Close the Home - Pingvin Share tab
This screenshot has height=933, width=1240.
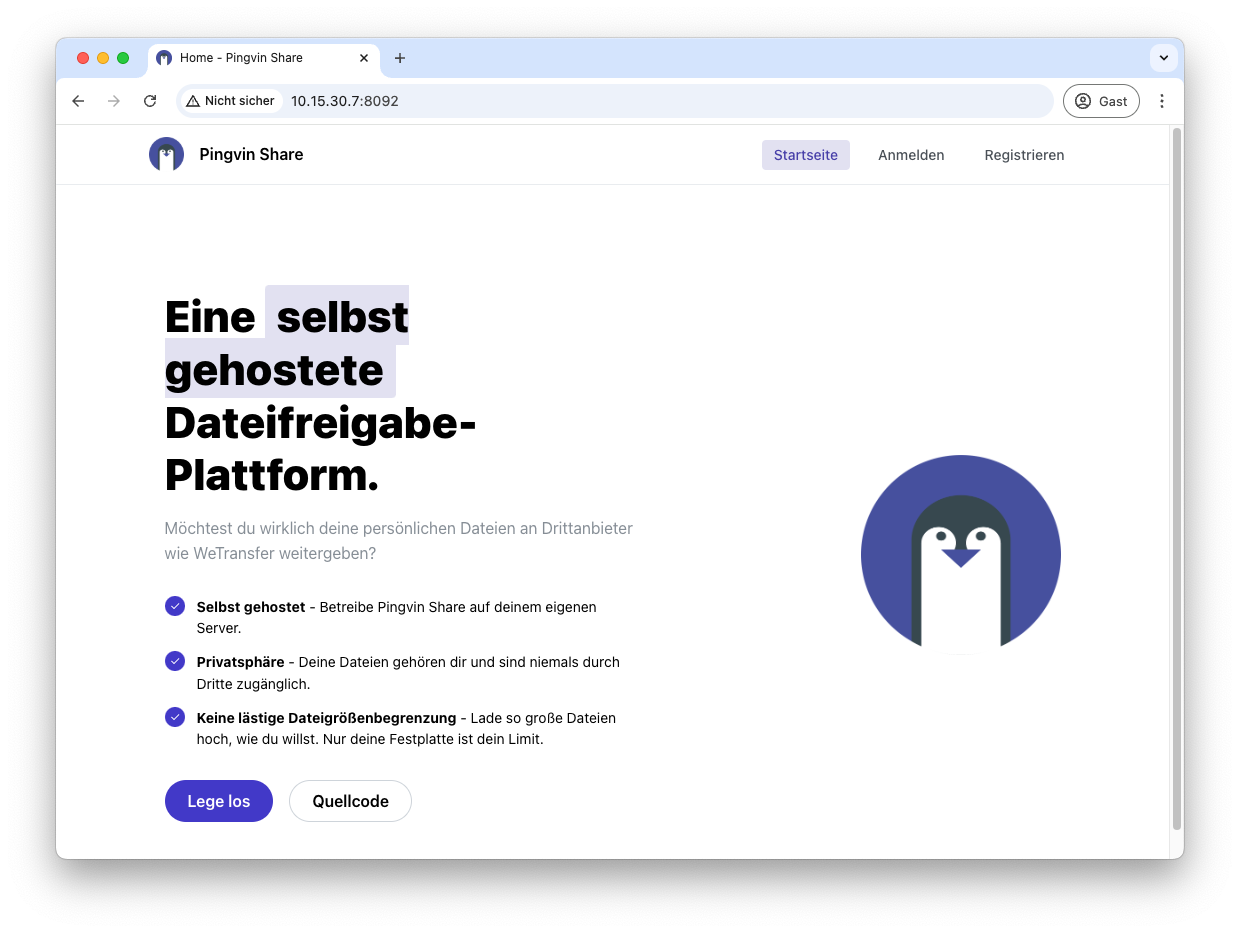pos(364,58)
